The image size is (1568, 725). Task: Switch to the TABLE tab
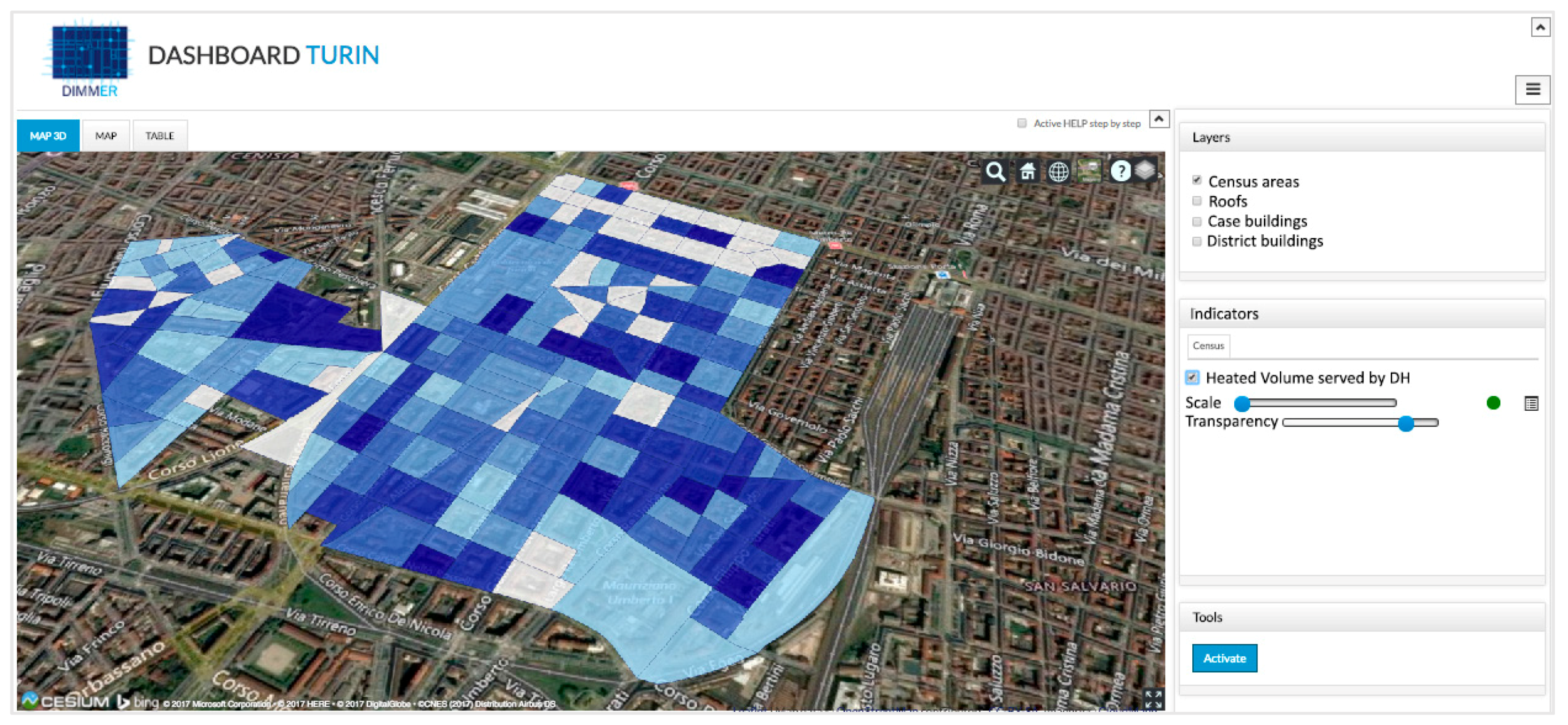point(159,136)
